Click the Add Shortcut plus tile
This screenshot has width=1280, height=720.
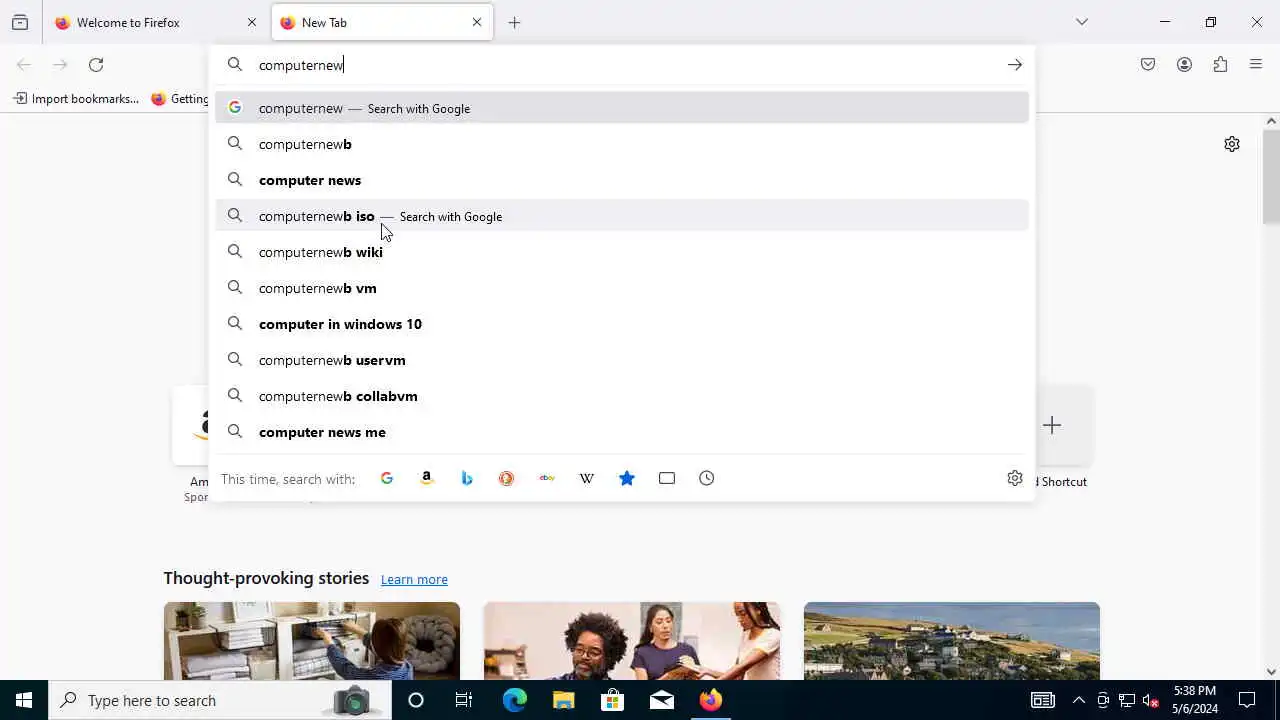click(x=1052, y=425)
